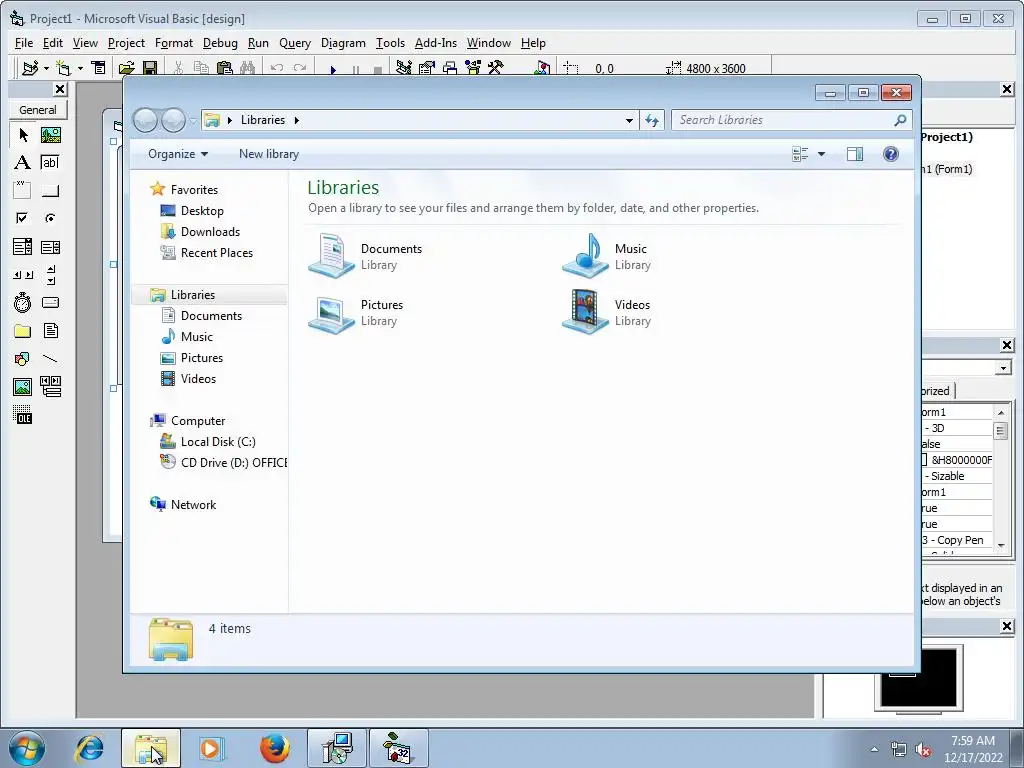Image resolution: width=1024 pixels, height=768 pixels.
Task: Open the address bar history dropdown
Action: coord(629,120)
